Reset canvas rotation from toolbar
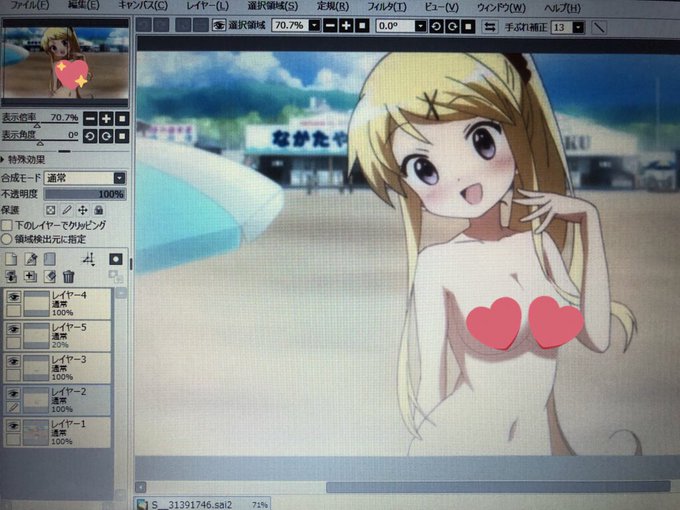The image size is (680, 510). pos(468,27)
